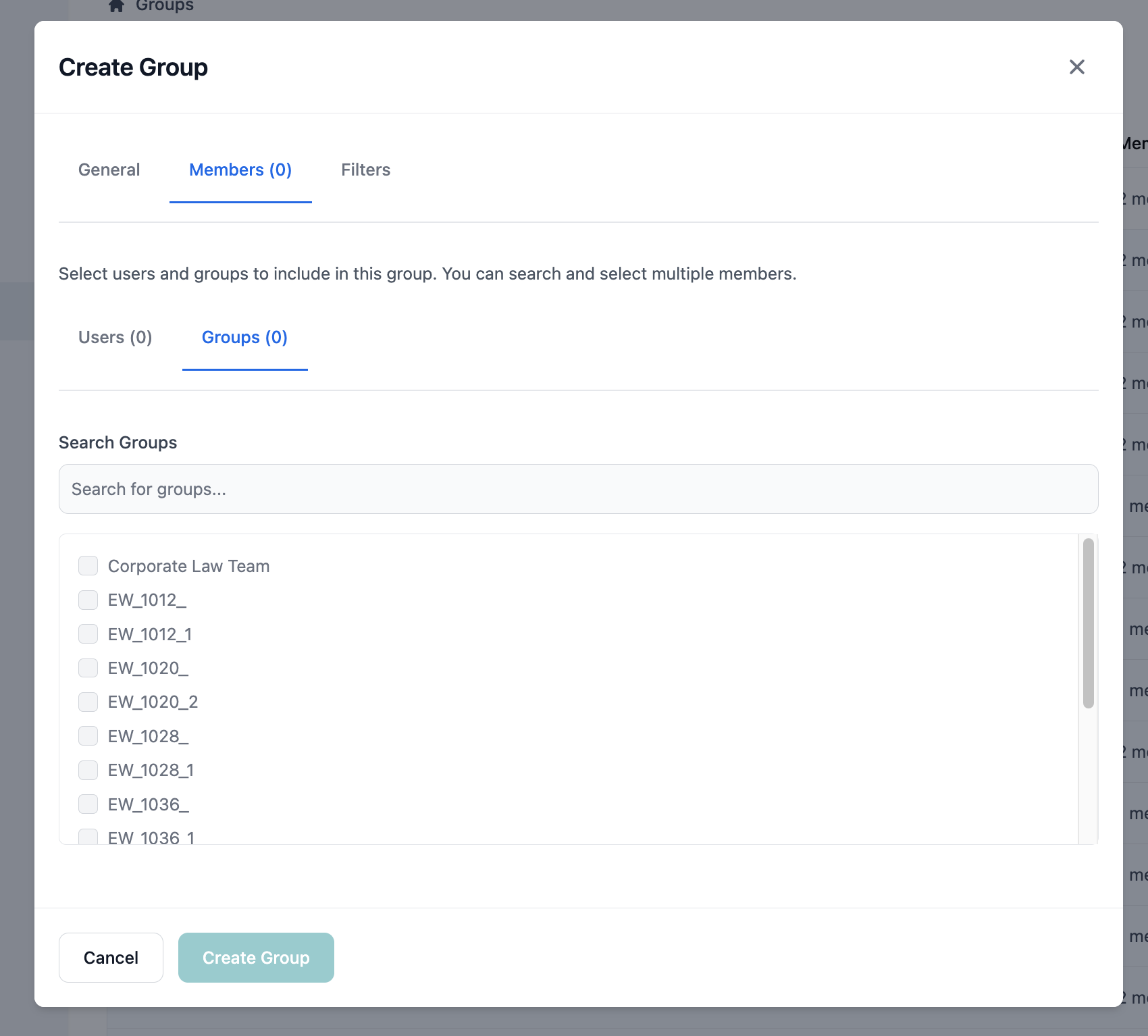Select the EW_1012_ group checkbox

click(x=88, y=600)
